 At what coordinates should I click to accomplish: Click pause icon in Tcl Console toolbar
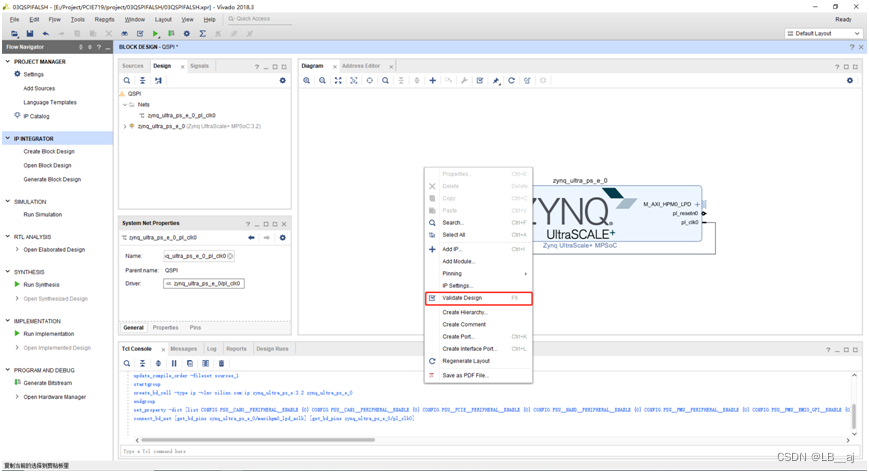[x=174, y=363]
